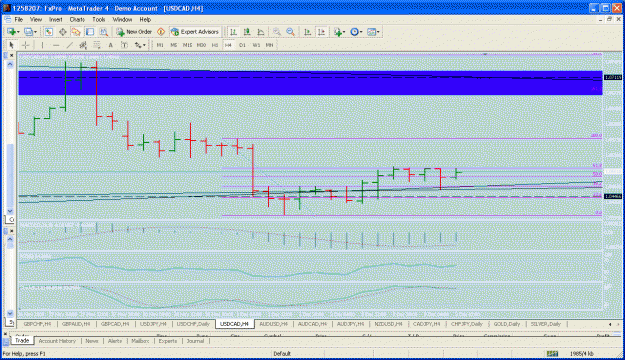The image size is (625, 360).
Task: Toggle Auto Scroll on the chart
Action: [307, 32]
